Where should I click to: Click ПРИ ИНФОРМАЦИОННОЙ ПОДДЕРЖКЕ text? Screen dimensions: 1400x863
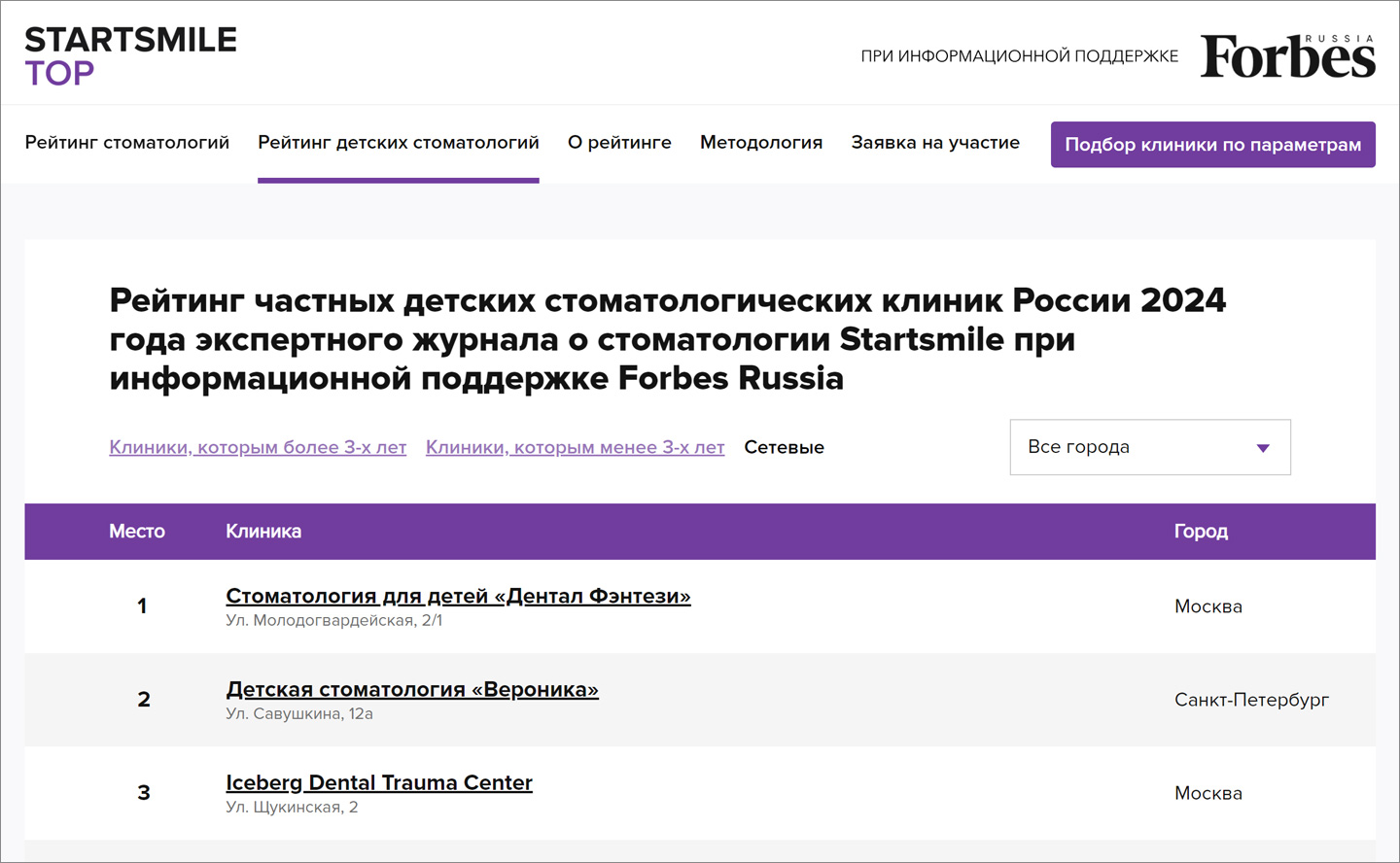[1019, 56]
